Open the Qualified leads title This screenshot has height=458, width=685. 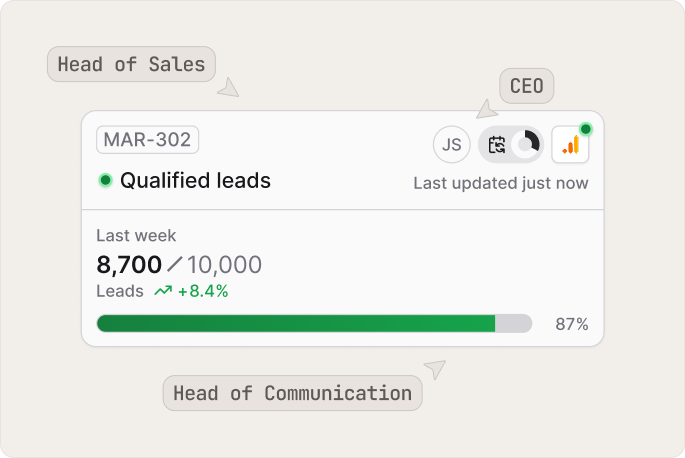pos(195,181)
